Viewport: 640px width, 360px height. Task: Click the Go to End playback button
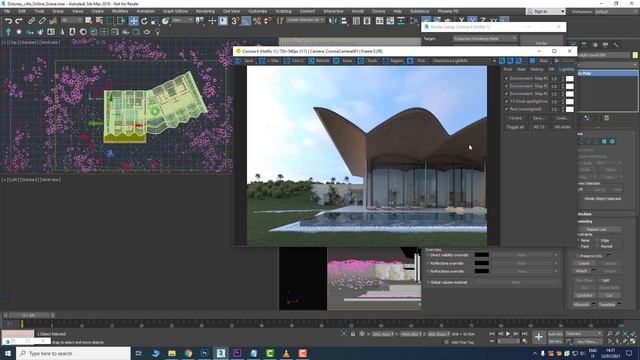tap(524, 334)
